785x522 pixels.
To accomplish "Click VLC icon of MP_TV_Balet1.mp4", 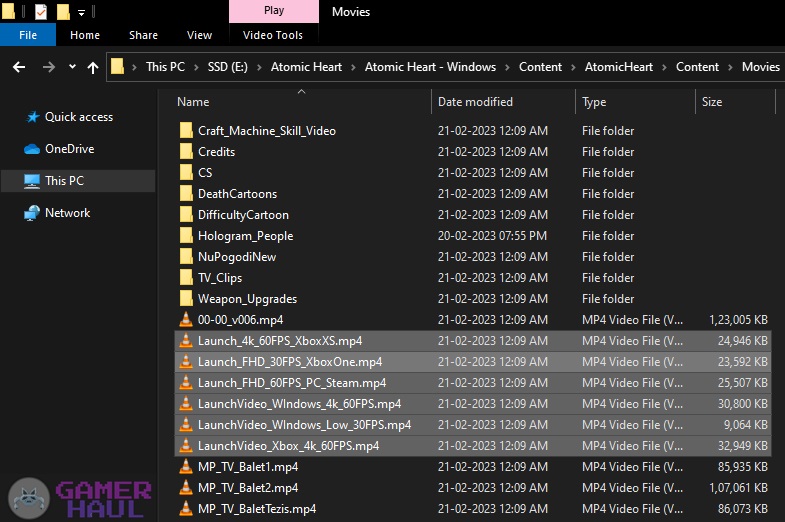I will (186, 466).
